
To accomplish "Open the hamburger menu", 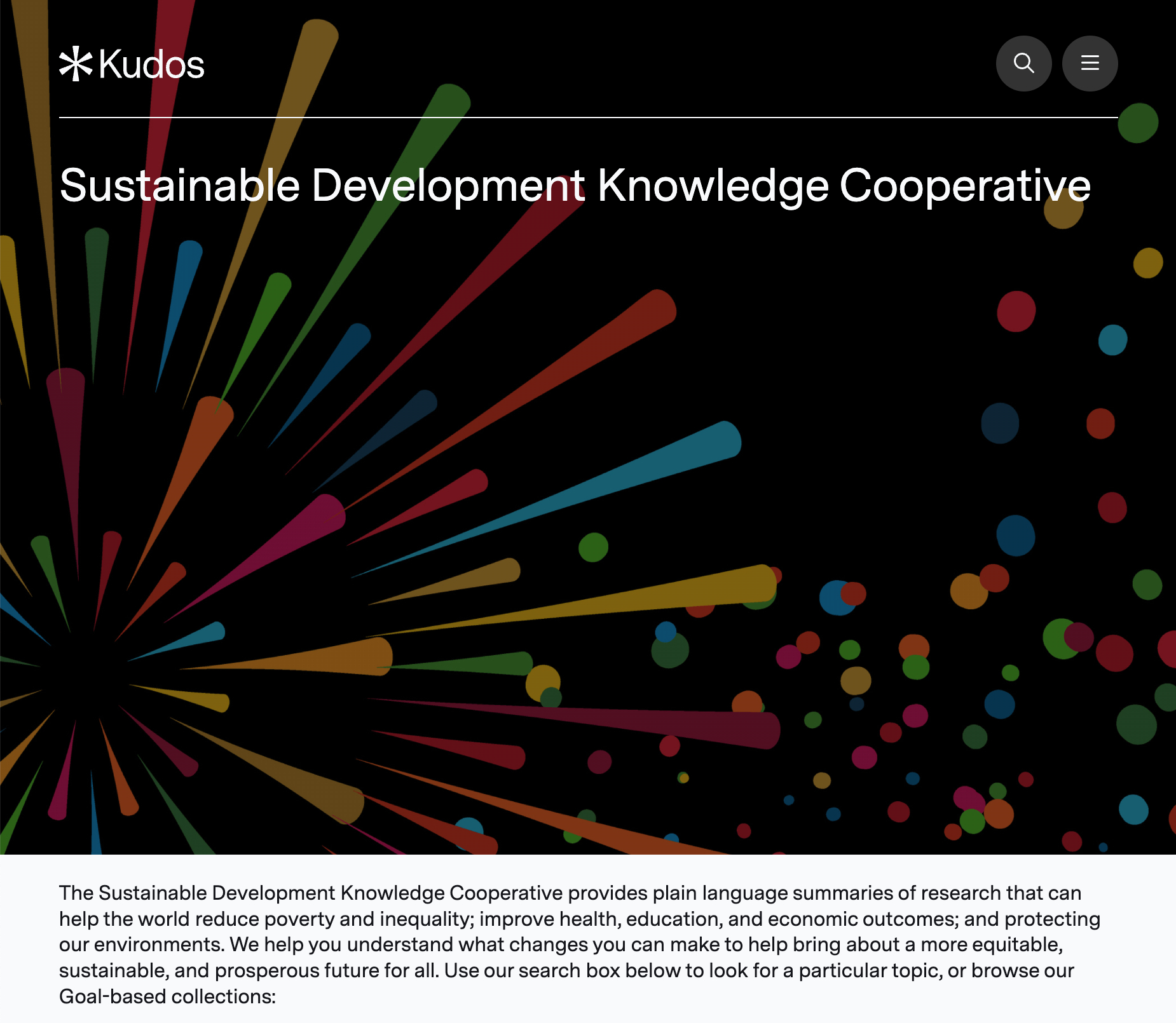I will point(1090,64).
